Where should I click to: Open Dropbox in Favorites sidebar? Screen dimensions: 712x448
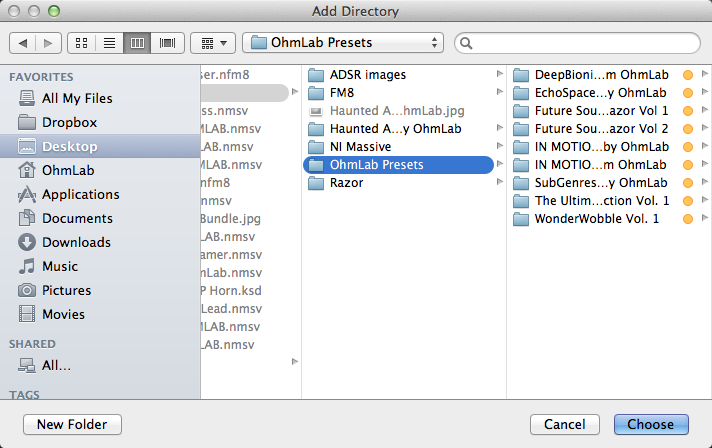[x=100, y=122]
